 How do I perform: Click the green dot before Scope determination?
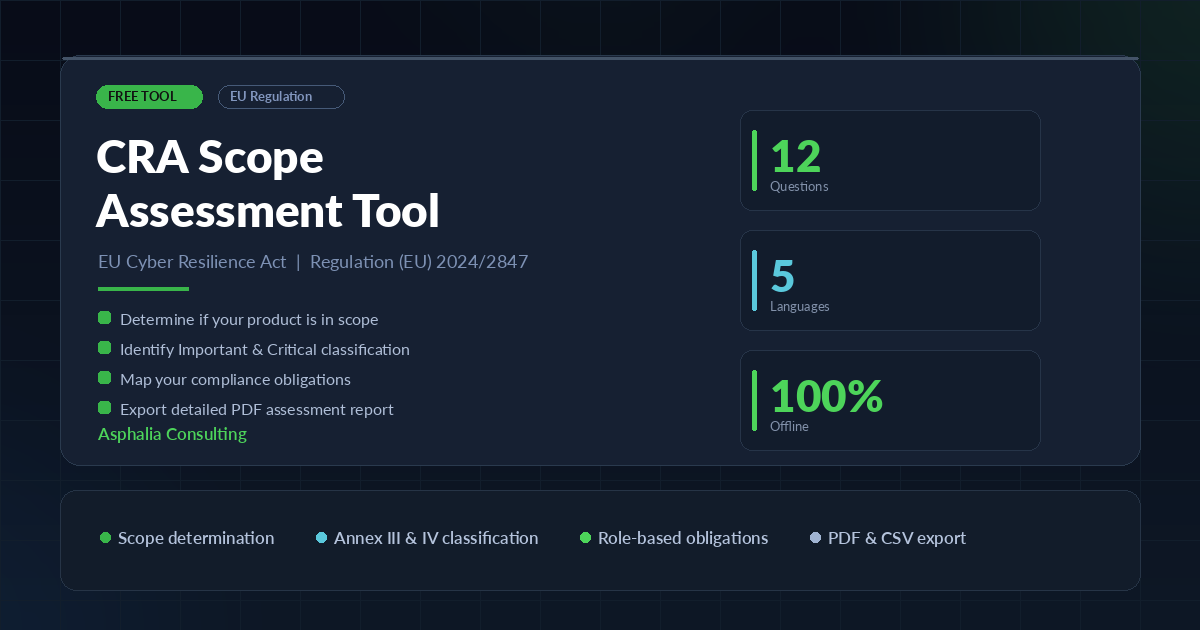pyautogui.click(x=105, y=538)
